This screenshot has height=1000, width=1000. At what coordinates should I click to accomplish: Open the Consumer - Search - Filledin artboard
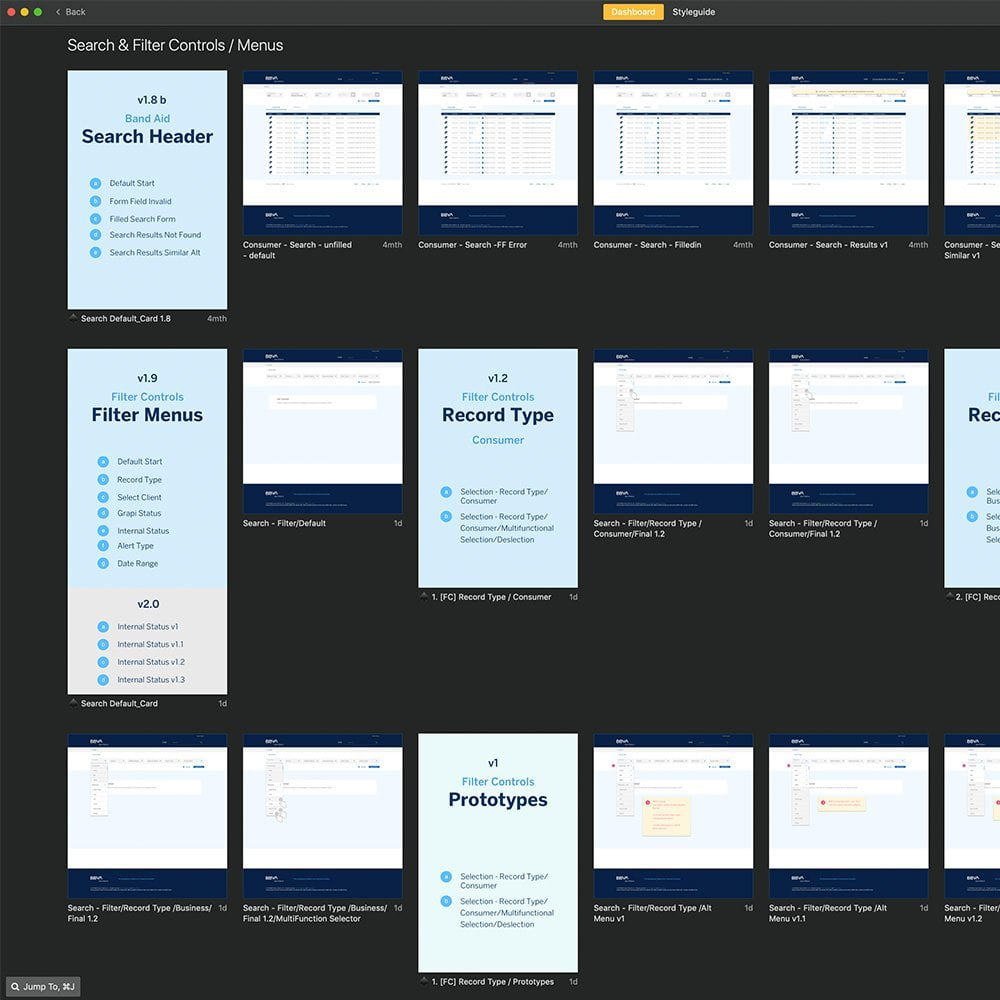(x=673, y=152)
